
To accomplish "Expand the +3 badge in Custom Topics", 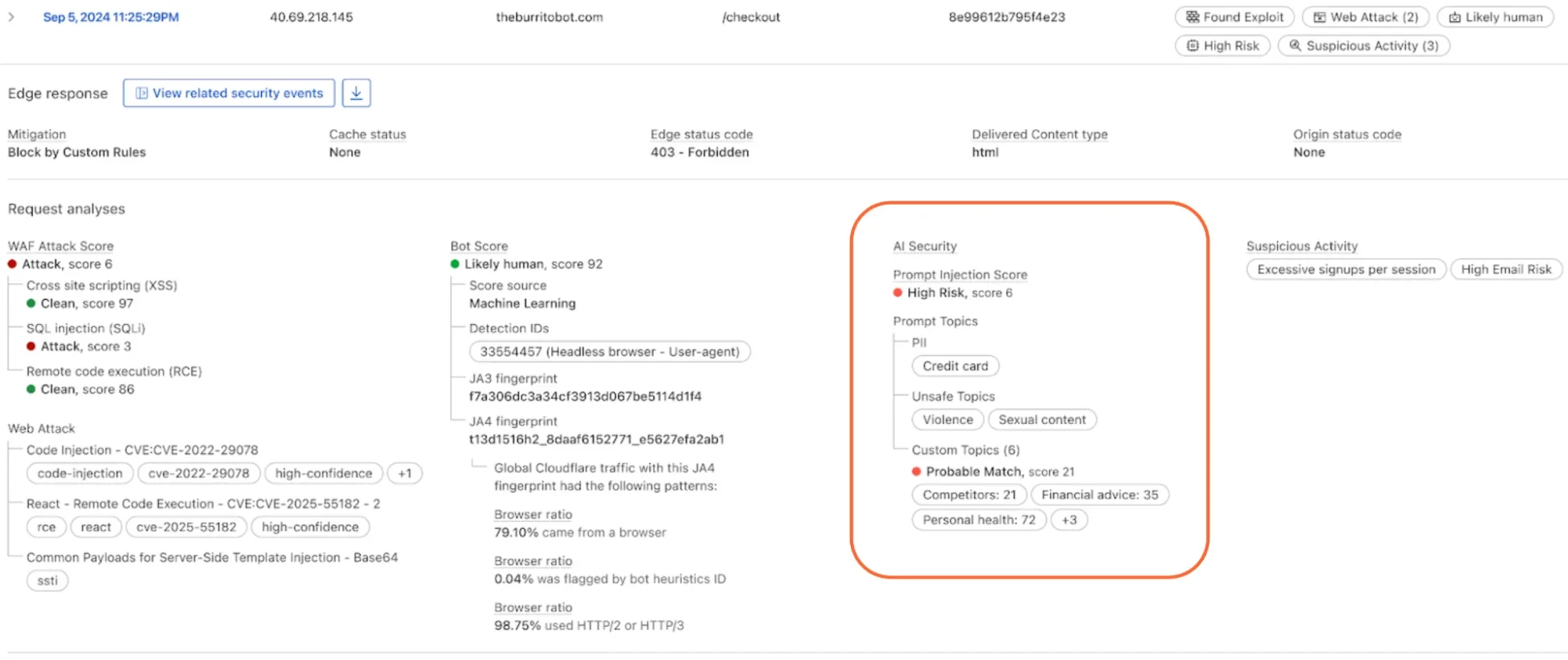I will pyautogui.click(x=1070, y=520).
